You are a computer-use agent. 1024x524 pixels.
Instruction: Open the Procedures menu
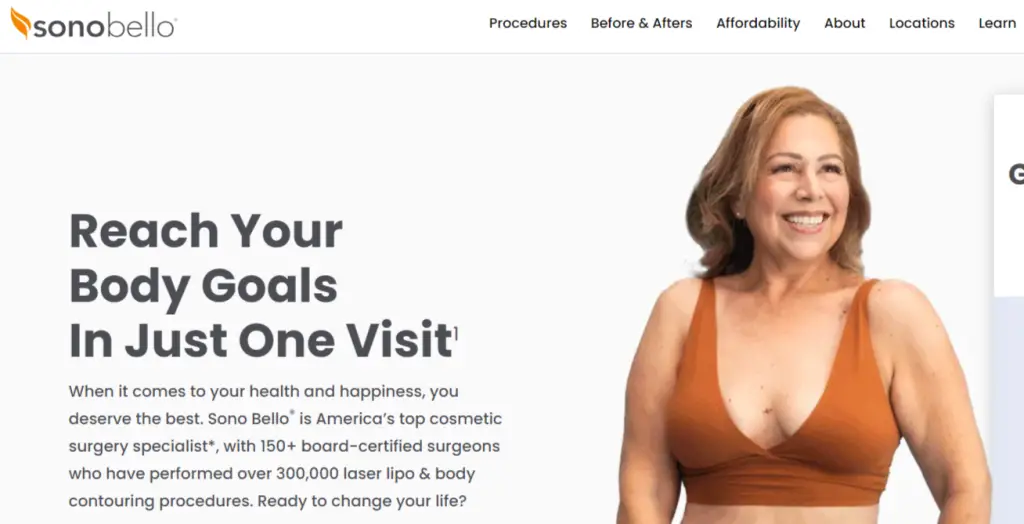[x=528, y=23]
